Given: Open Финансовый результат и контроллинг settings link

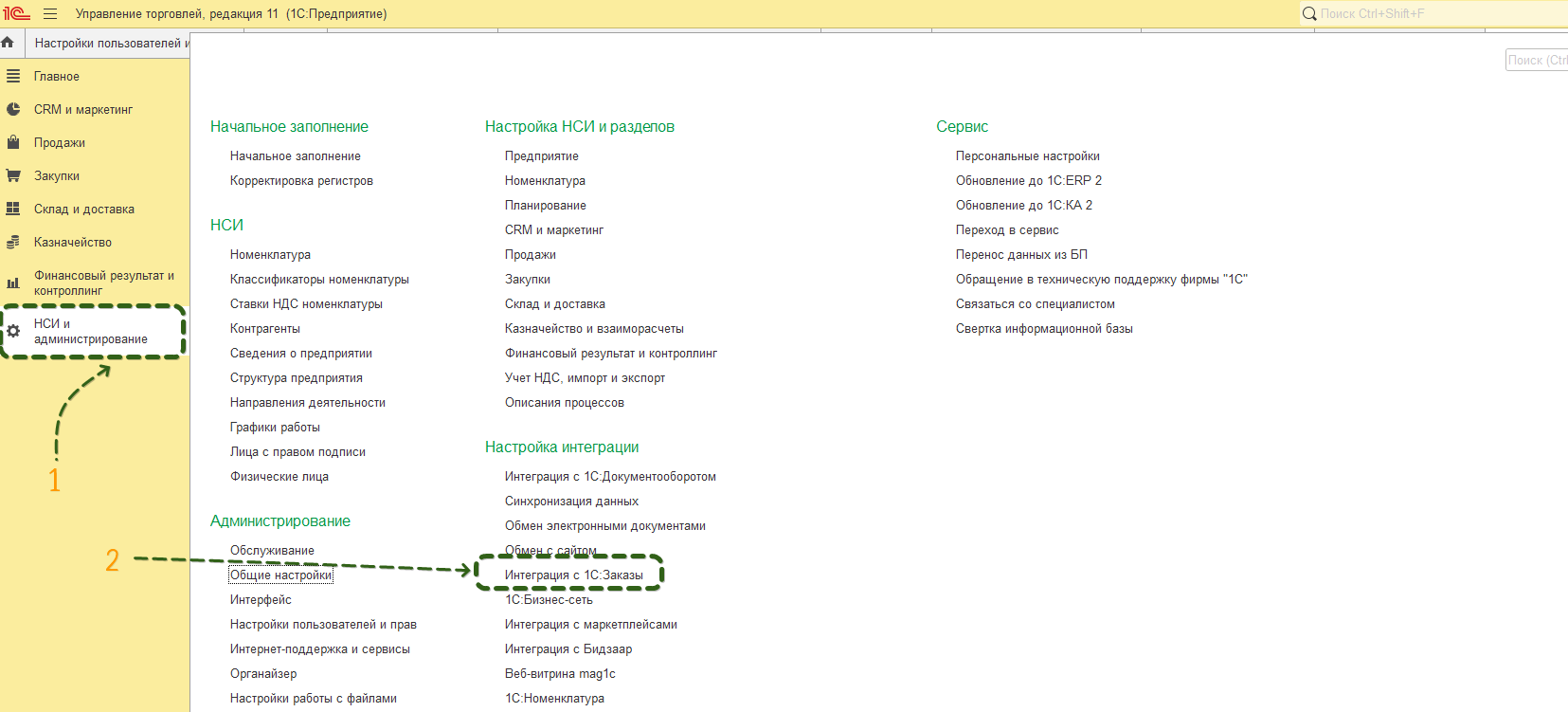Looking at the screenshot, I should click(x=611, y=353).
